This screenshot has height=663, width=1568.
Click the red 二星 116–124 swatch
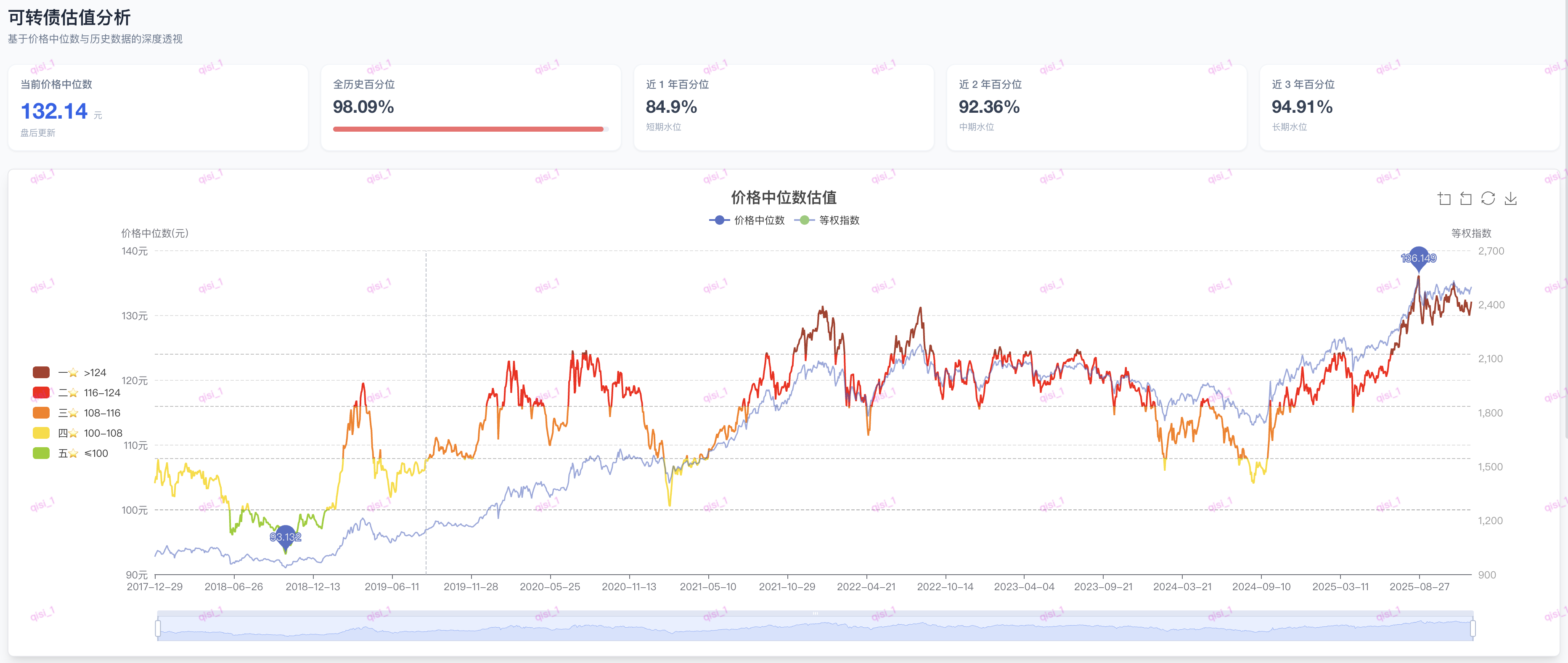(41, 392)
